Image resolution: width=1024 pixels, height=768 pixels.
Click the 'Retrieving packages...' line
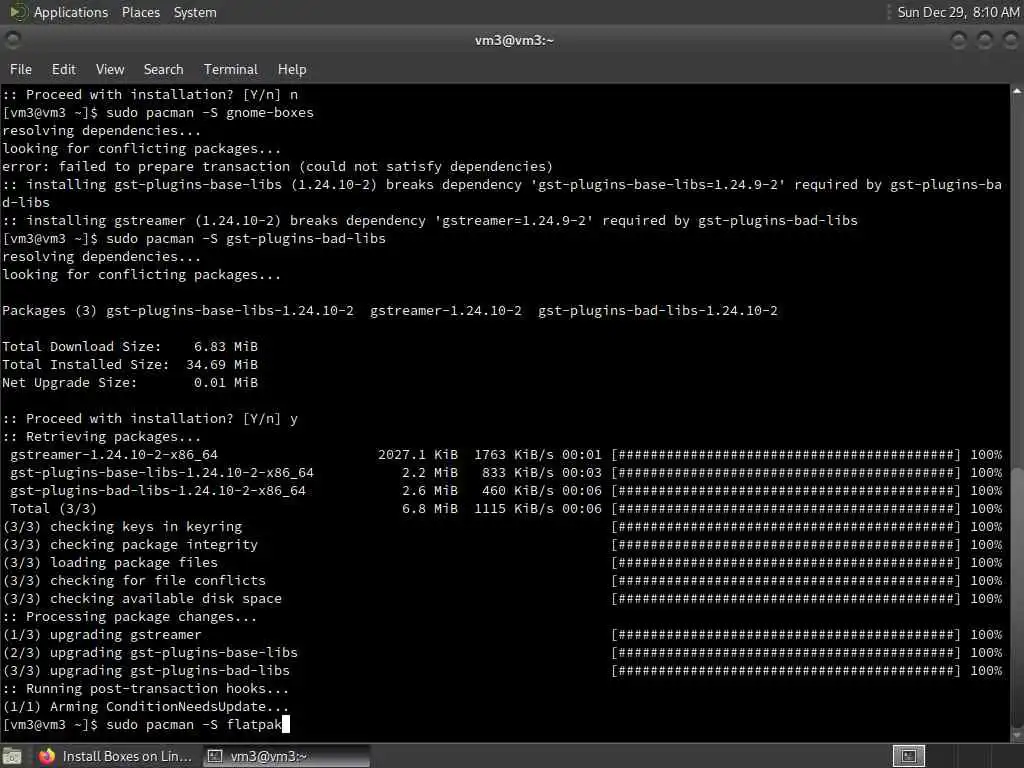click(102, 436)
